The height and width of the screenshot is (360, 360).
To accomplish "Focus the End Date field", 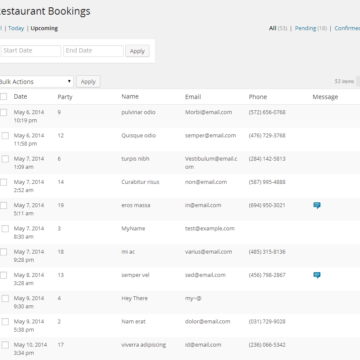I will [93, 51].
